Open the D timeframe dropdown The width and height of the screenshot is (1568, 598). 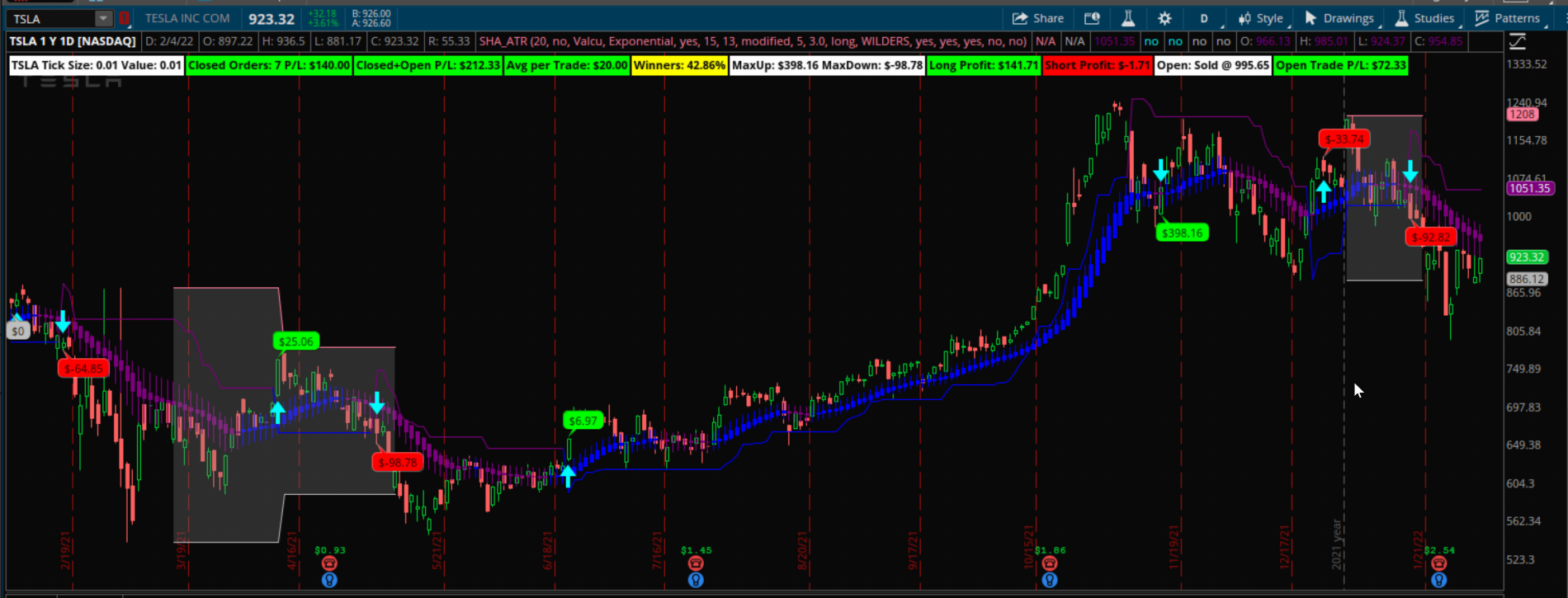coord(1204,18)
